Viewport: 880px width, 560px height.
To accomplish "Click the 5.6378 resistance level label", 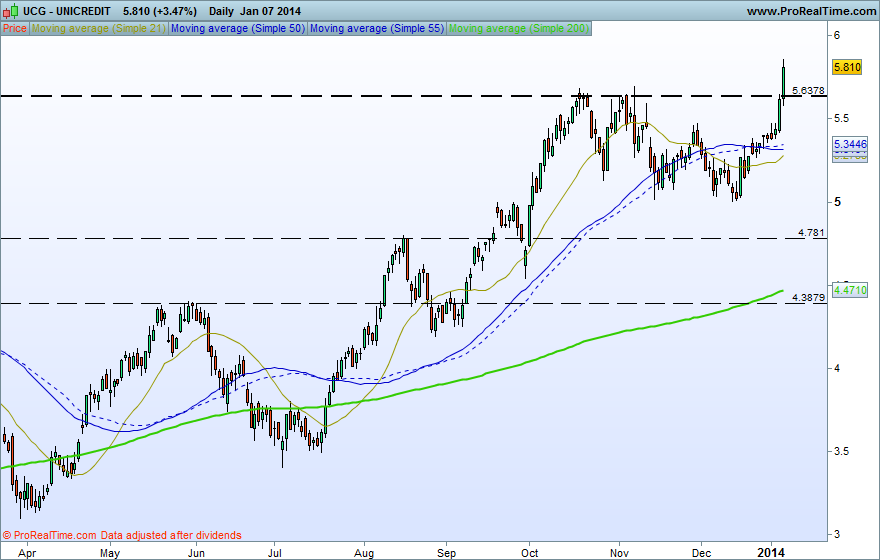I will (808, 90).
